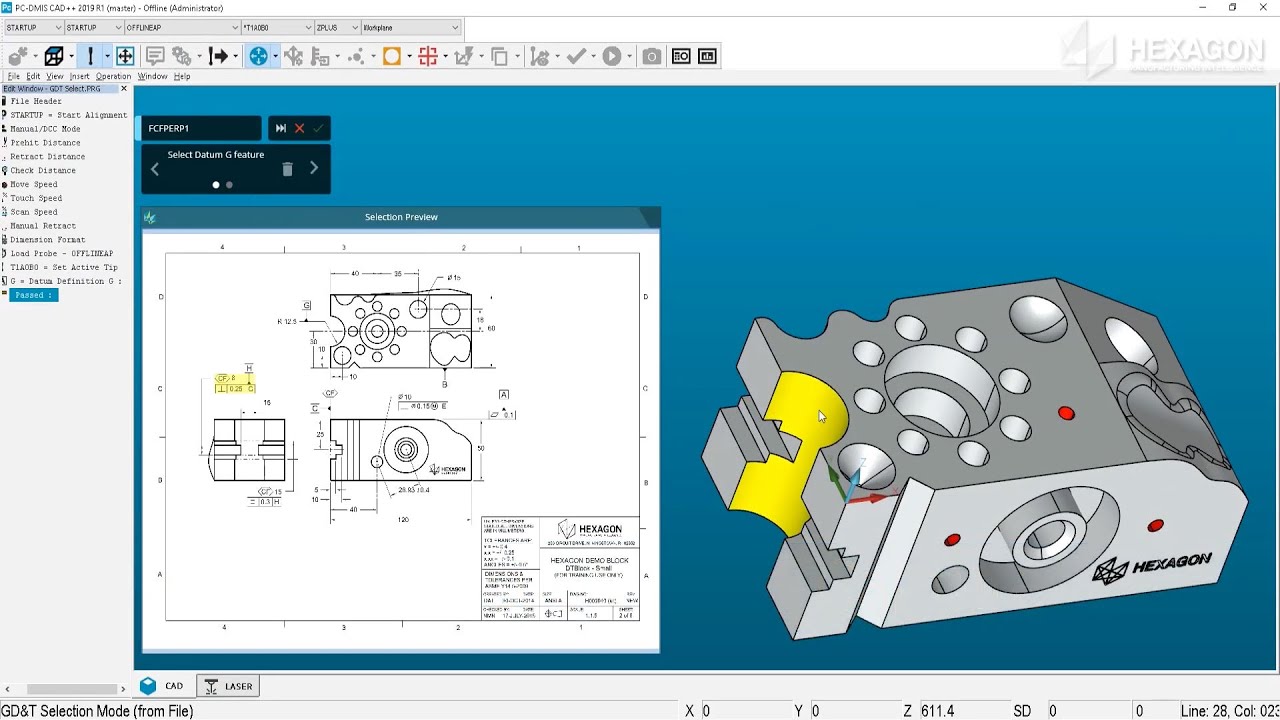Click the trash delete icon in datum panel
Viewport: 1280px width, 720px height.
(x=287, y=169)
